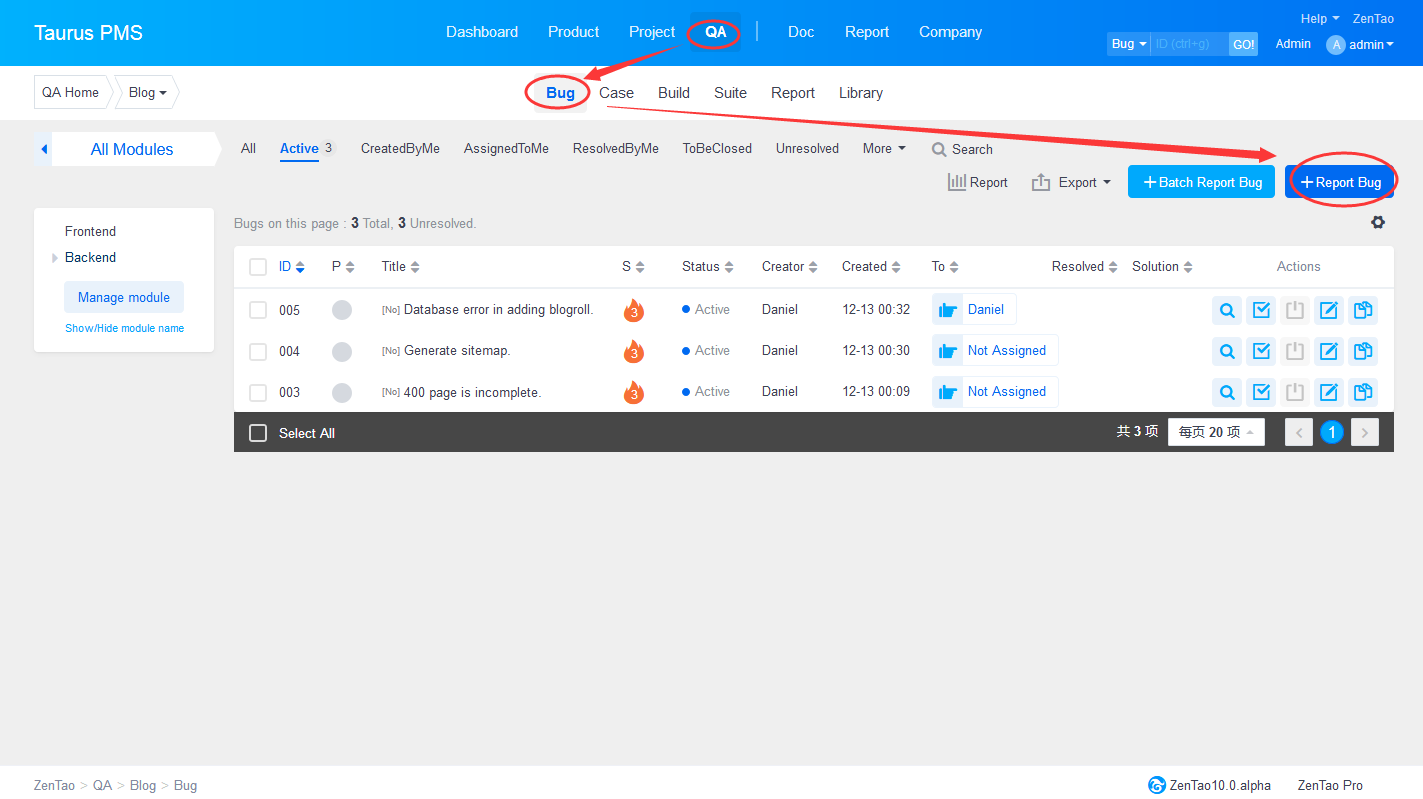Switch to the Case tab
This screenshot has width=1423, height=799.
pyautogui.click(x=616, y=93)
